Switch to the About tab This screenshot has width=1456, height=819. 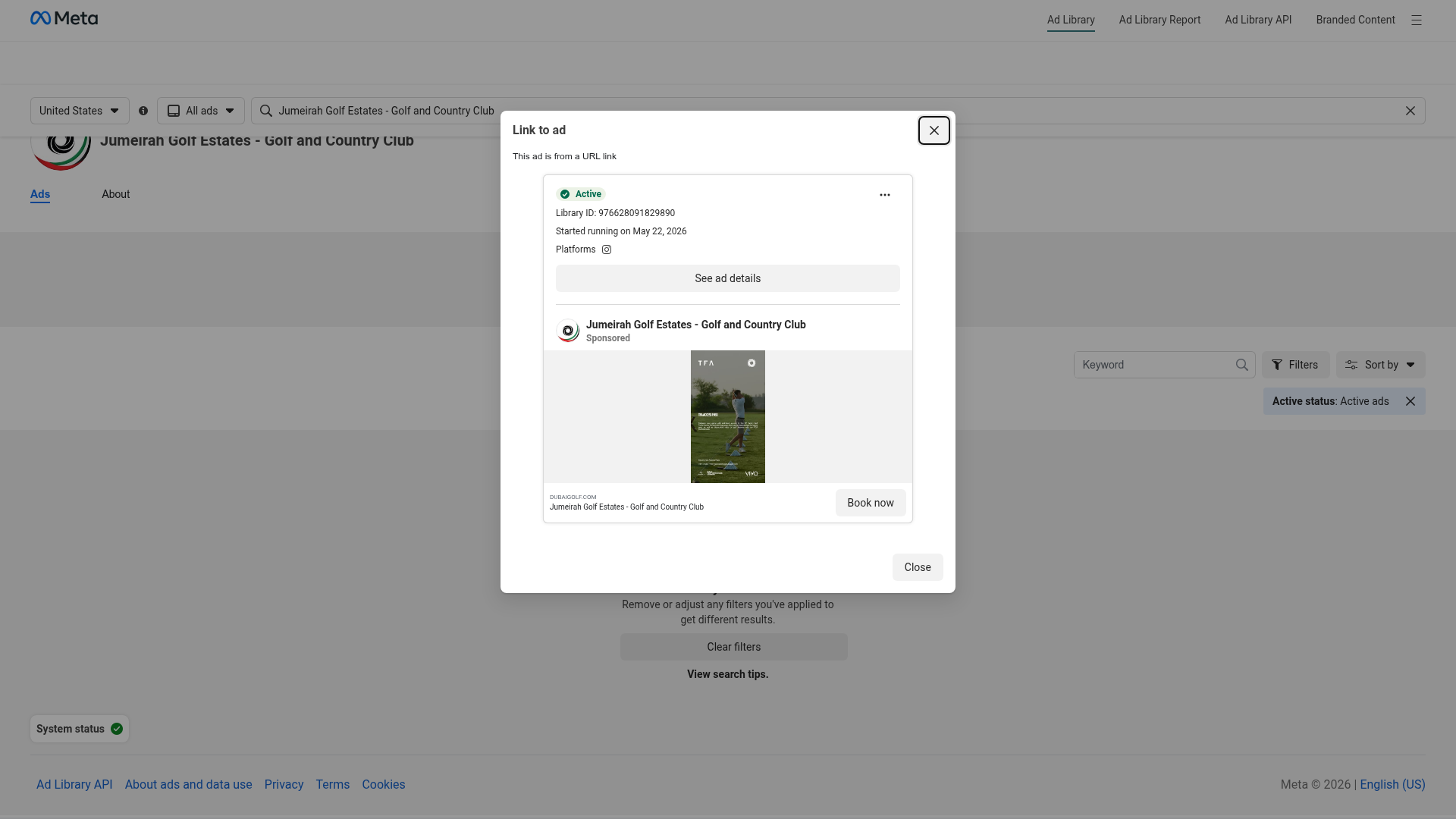tap(116, 194)
